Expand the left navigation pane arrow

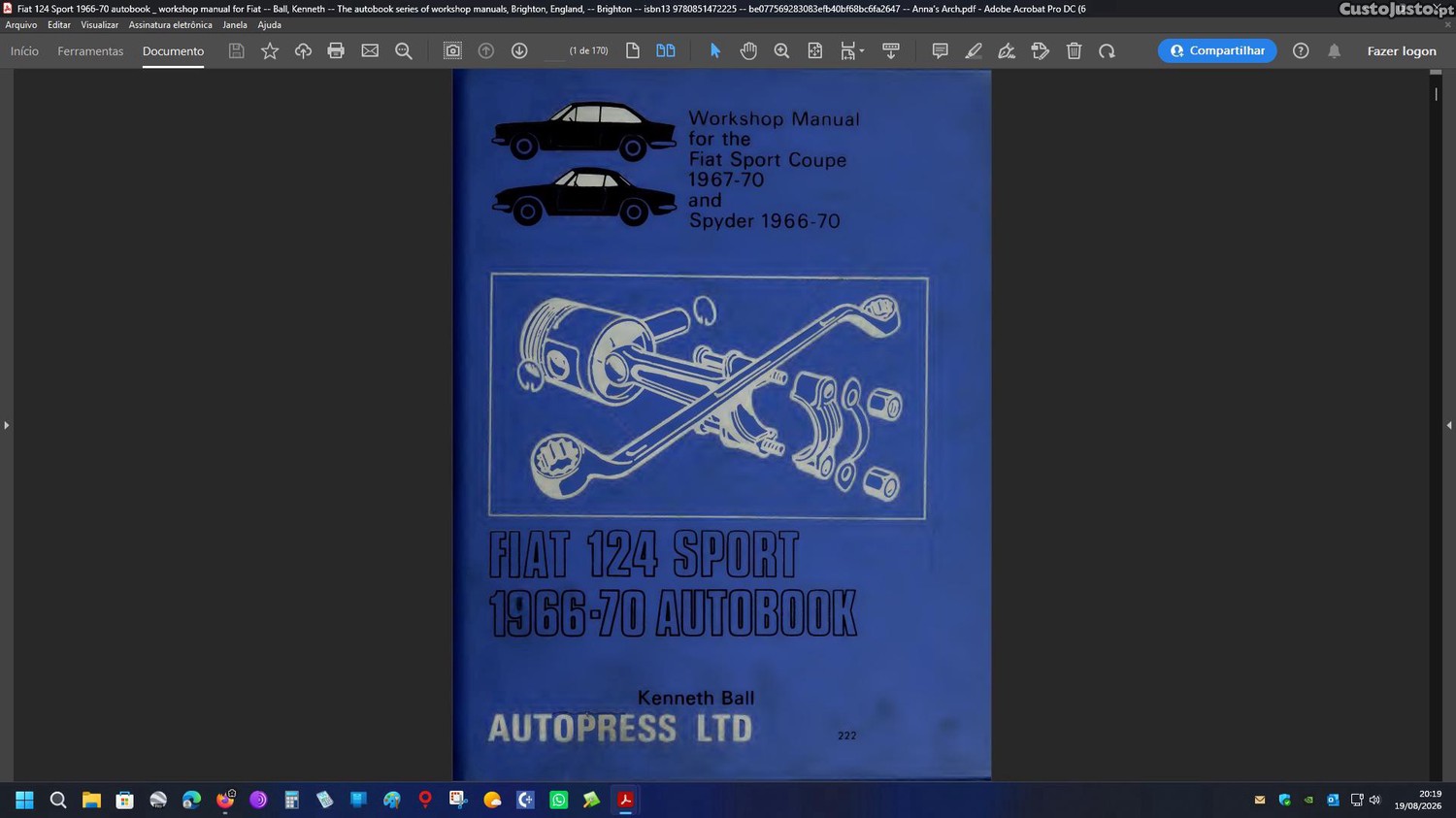(6, 425)
